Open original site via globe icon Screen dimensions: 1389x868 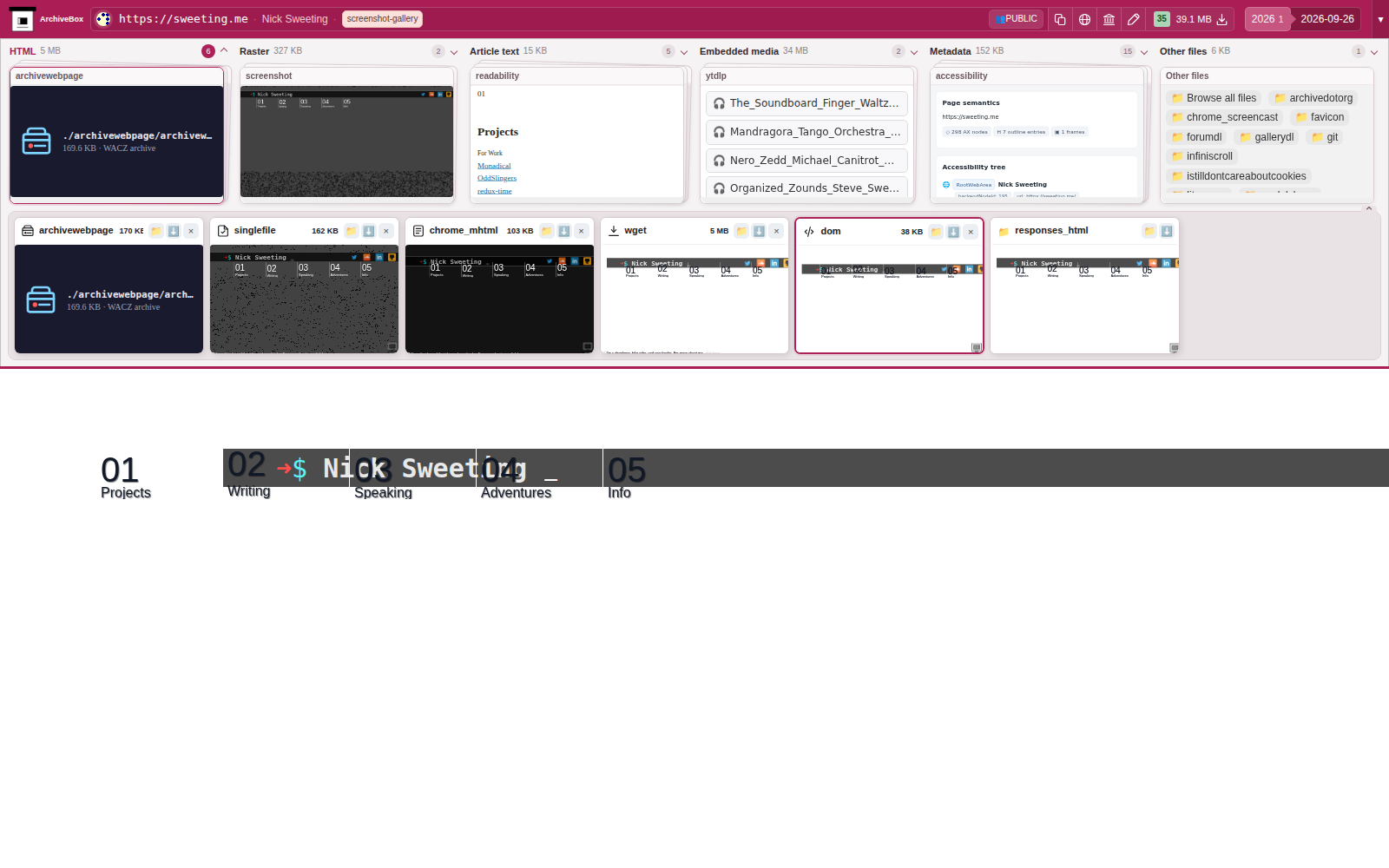click(x=1084, y=19)
